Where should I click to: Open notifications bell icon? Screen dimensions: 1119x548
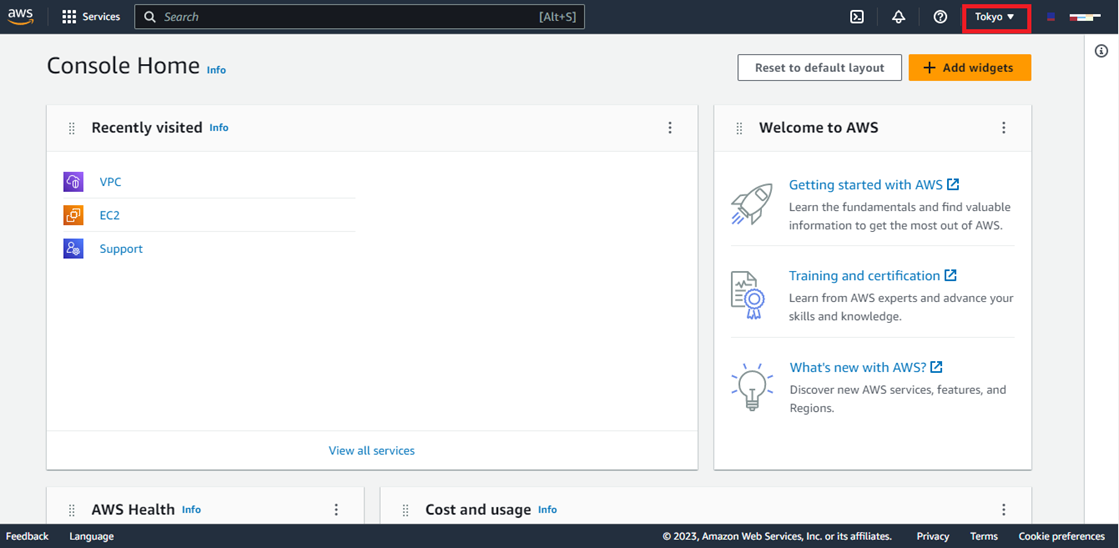898,17
